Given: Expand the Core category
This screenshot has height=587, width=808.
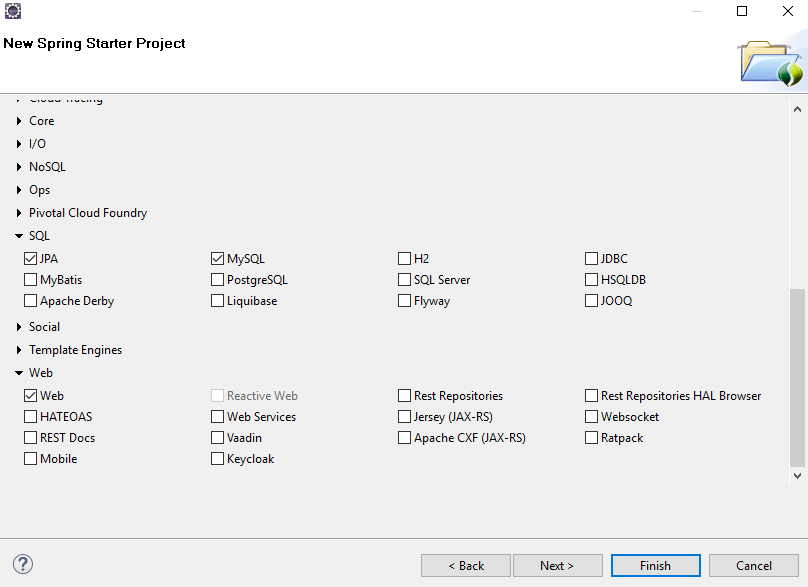Looking at the screenshot, I should pyautogui.click(x=19, y=121).
